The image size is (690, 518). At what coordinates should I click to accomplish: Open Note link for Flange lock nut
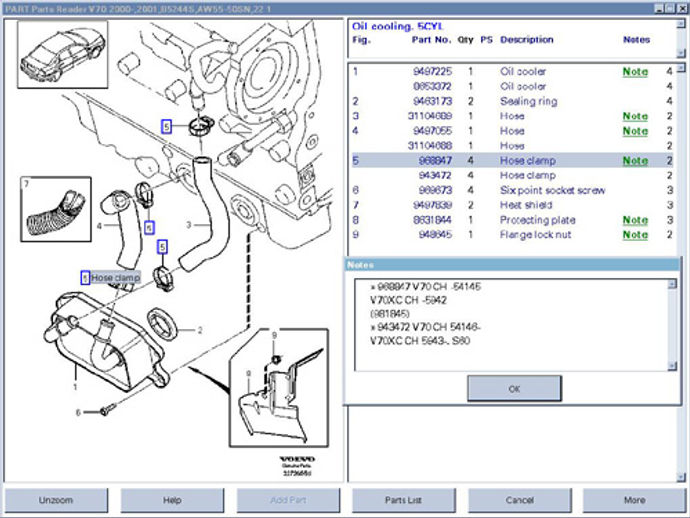click(635, 235)
